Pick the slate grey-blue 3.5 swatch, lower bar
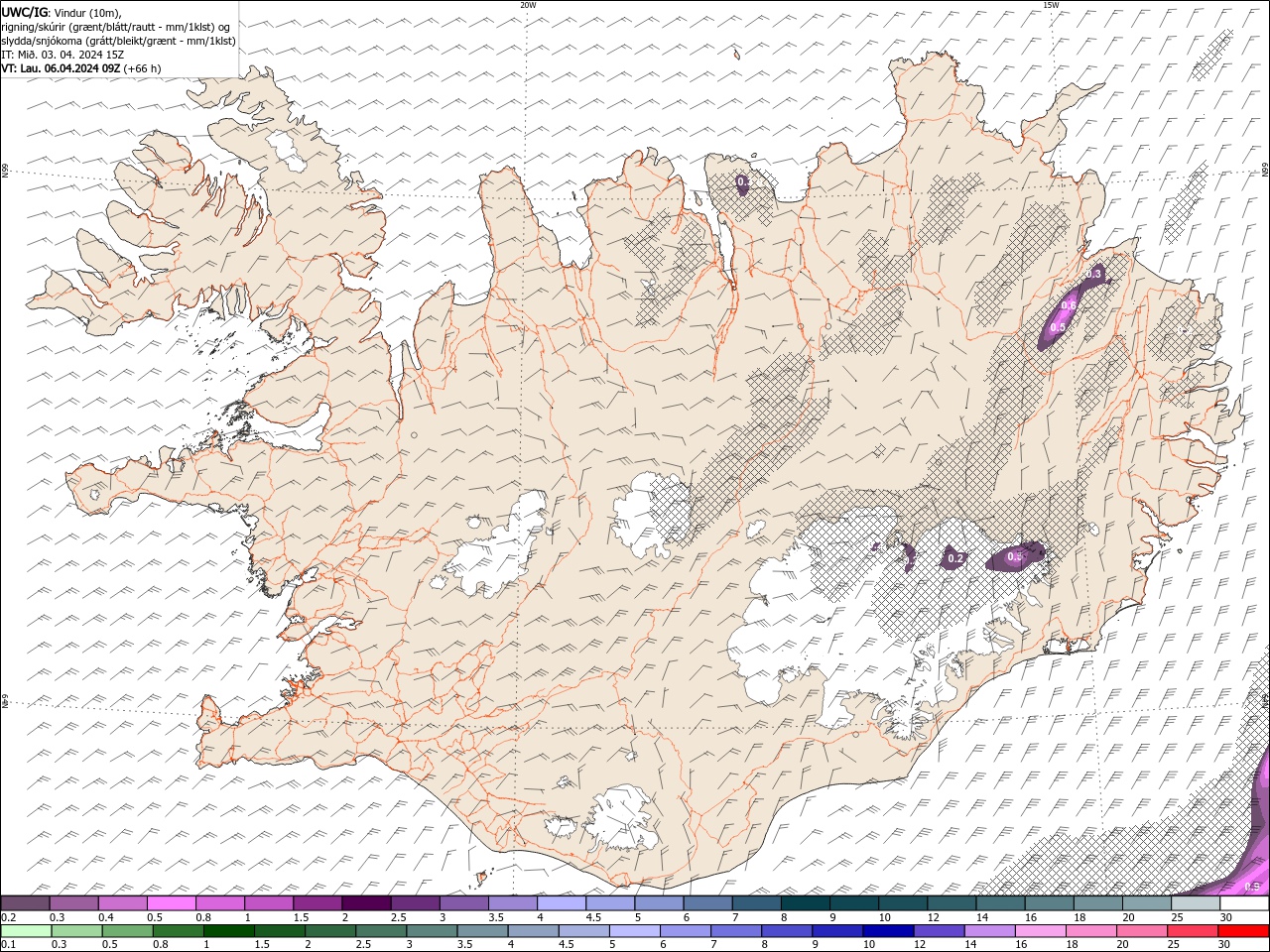Screen dimensions: 1270x952 pos(482,931)
